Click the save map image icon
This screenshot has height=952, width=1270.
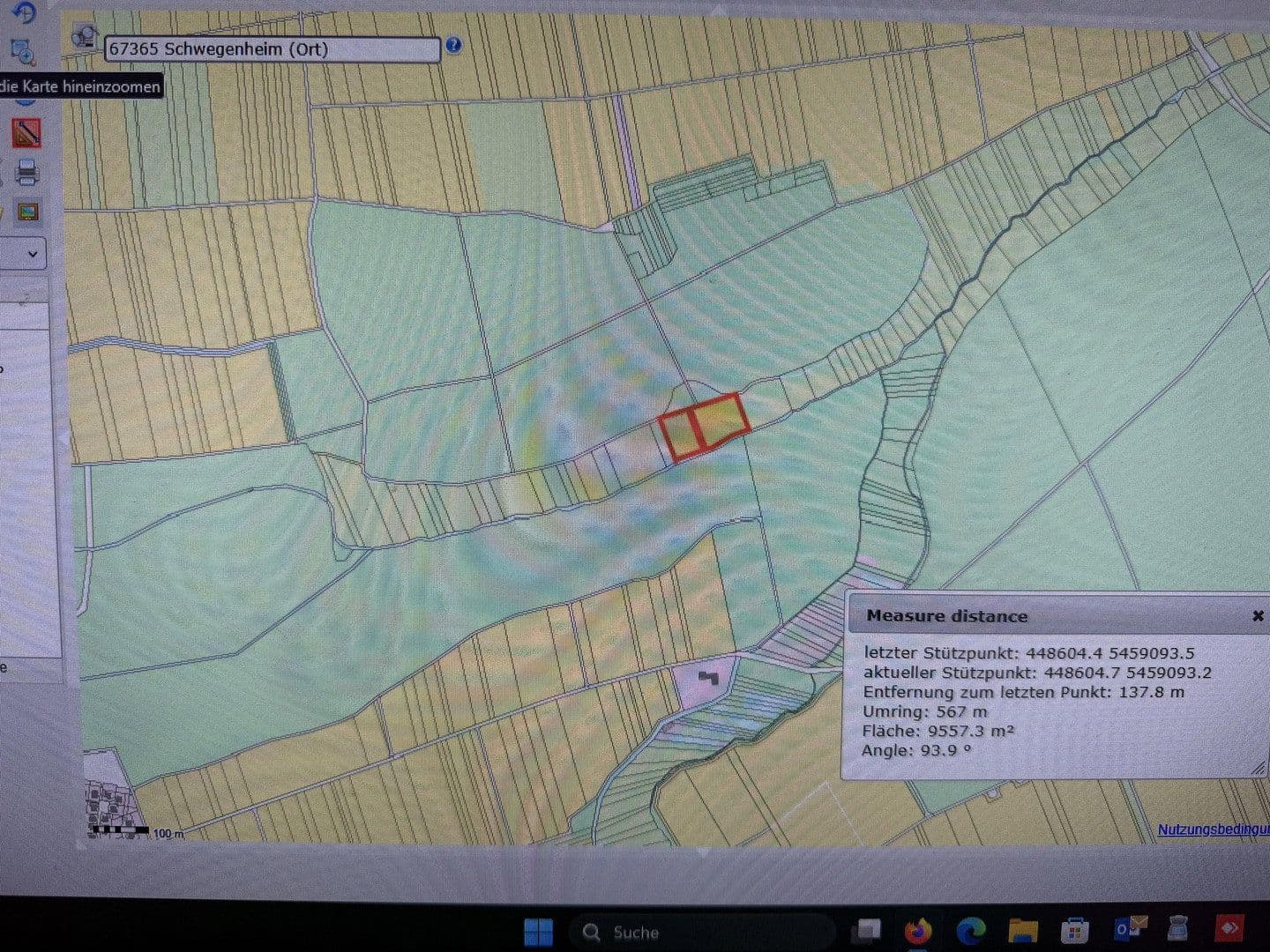(28, 212)
